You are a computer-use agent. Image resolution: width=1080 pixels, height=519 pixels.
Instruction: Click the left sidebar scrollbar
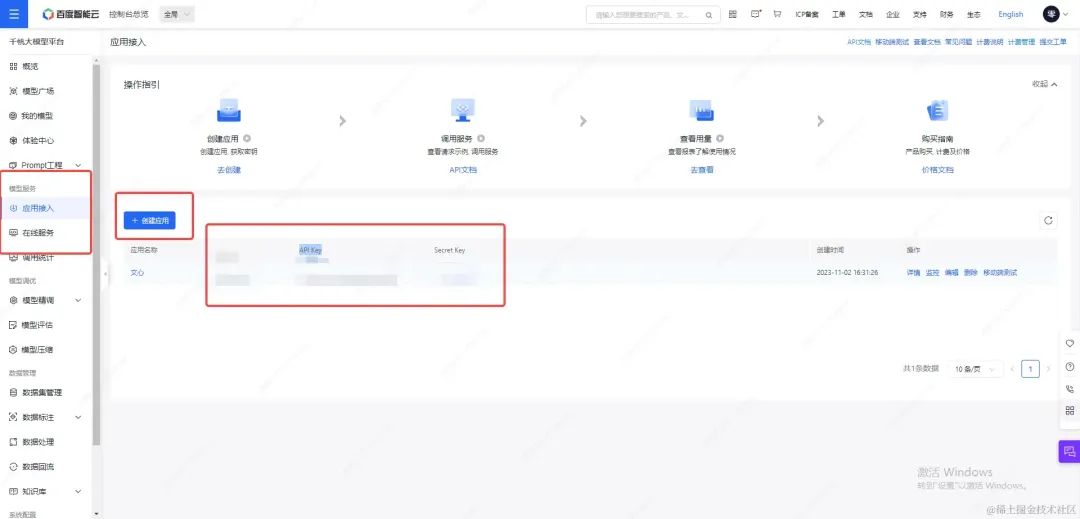96,255
